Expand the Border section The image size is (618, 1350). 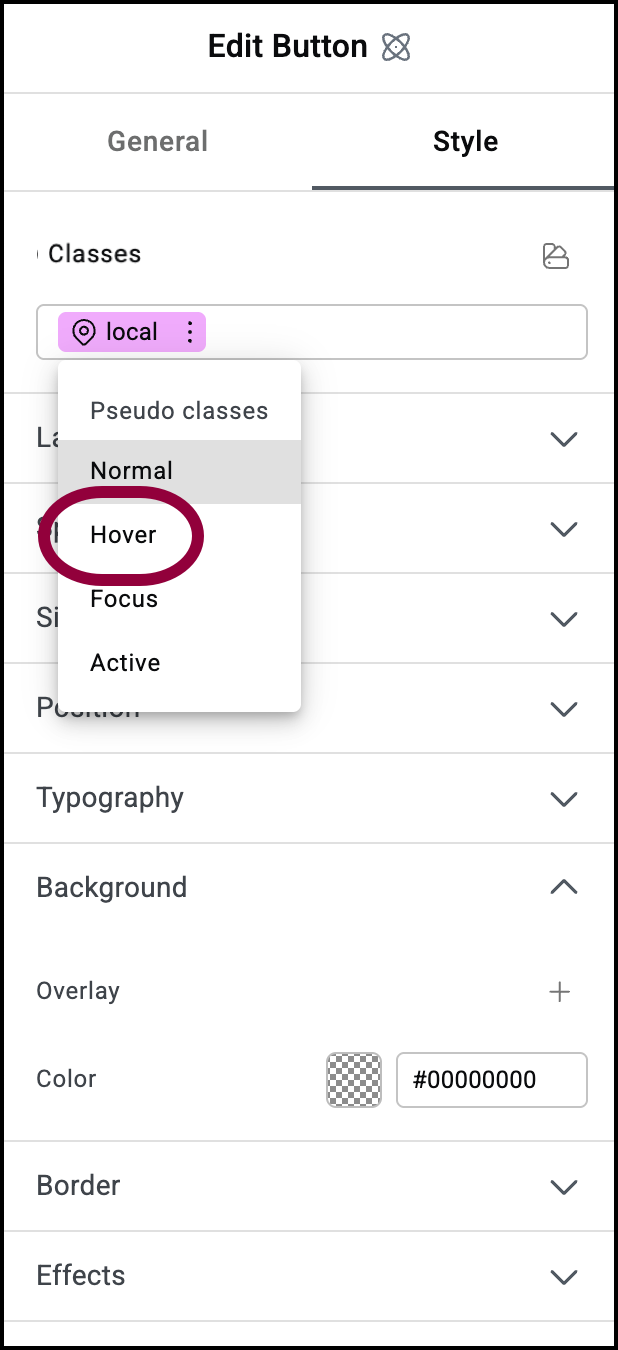[564, 1186]
